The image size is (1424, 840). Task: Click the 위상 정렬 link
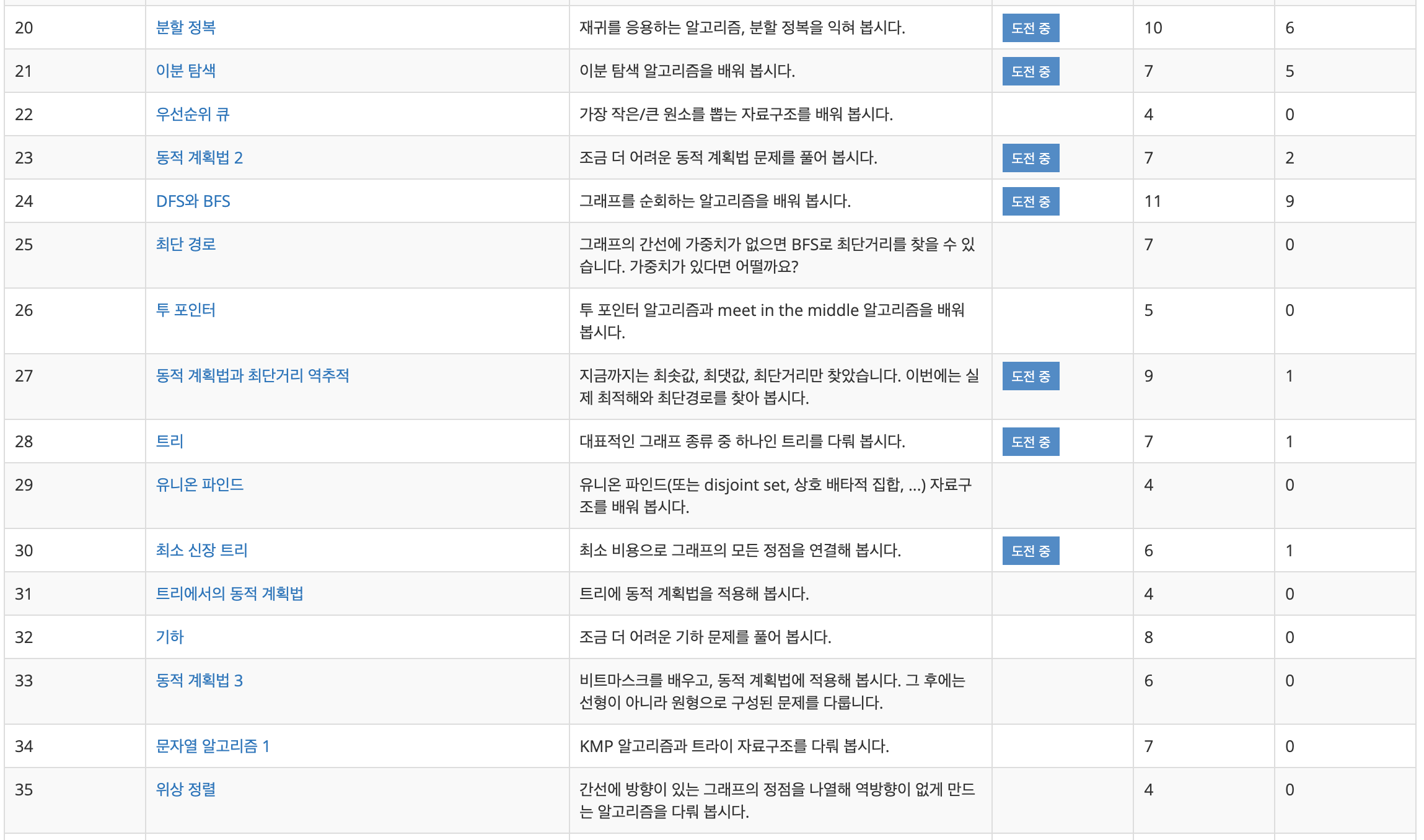[x=185, y=789]
